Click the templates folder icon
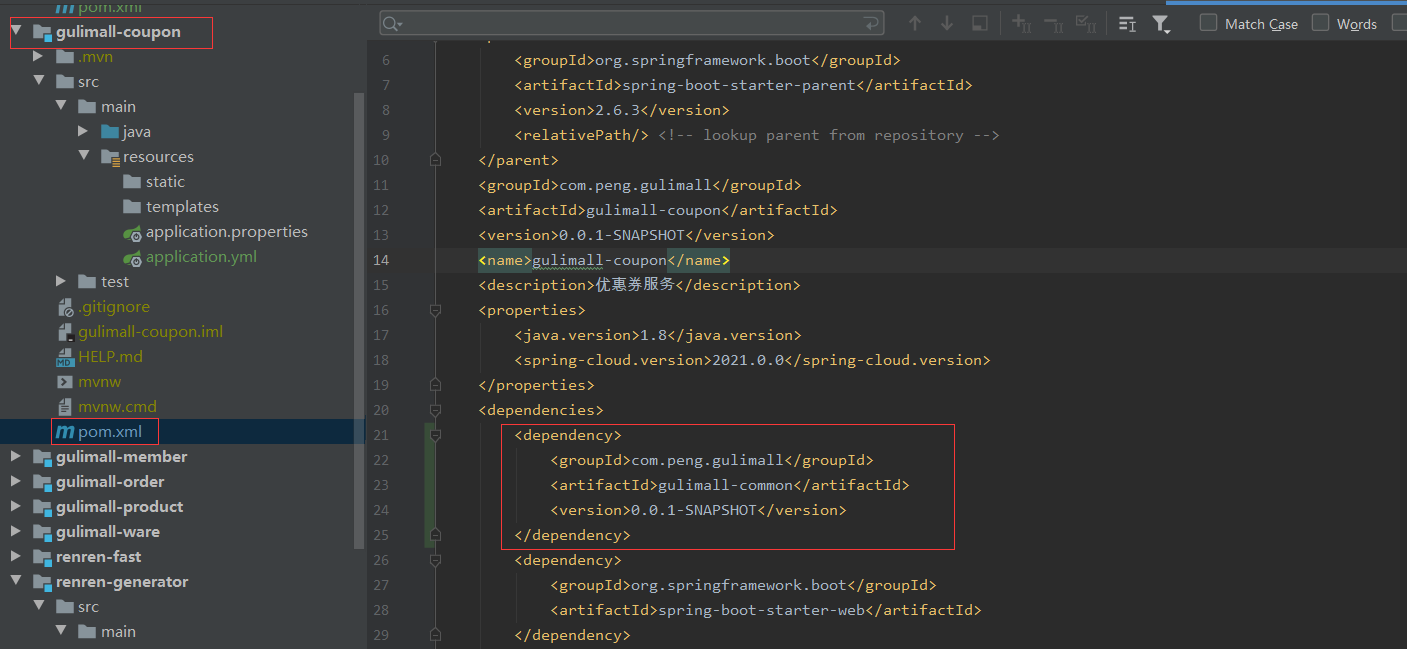 pos(132,207)
